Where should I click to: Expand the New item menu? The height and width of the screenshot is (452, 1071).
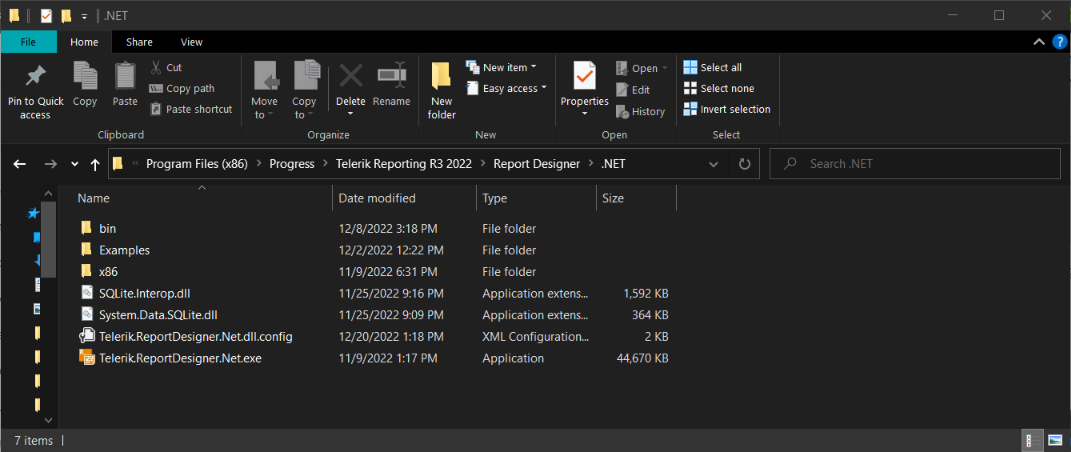click(501, 68)
